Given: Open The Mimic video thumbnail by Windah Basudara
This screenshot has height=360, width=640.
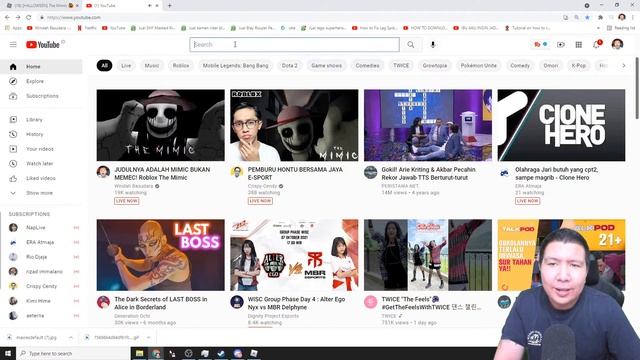Looking at the screenshot, I should [160, 125].
